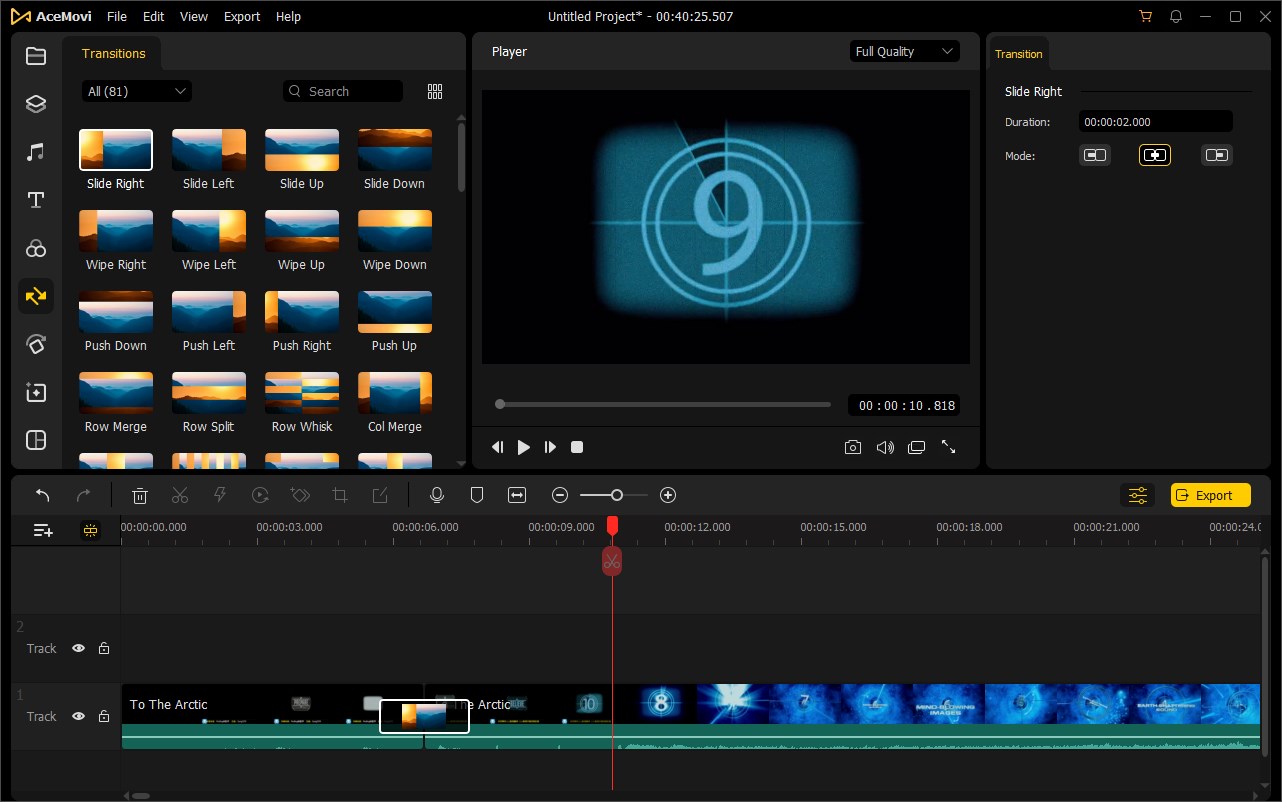Lock Track 1 with padlock icon
The height and width of the screenshot is (802, 1282).
(x=104, y=717)
